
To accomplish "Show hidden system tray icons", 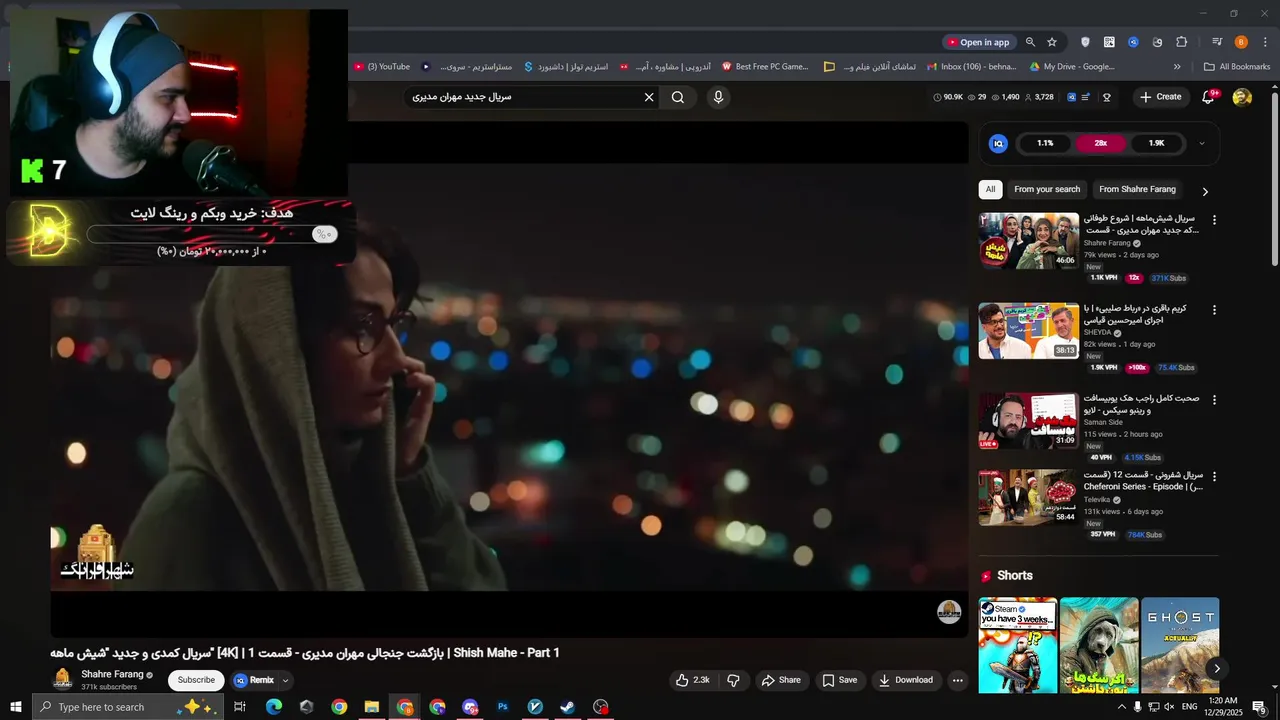I will [x=1121, y=707].
